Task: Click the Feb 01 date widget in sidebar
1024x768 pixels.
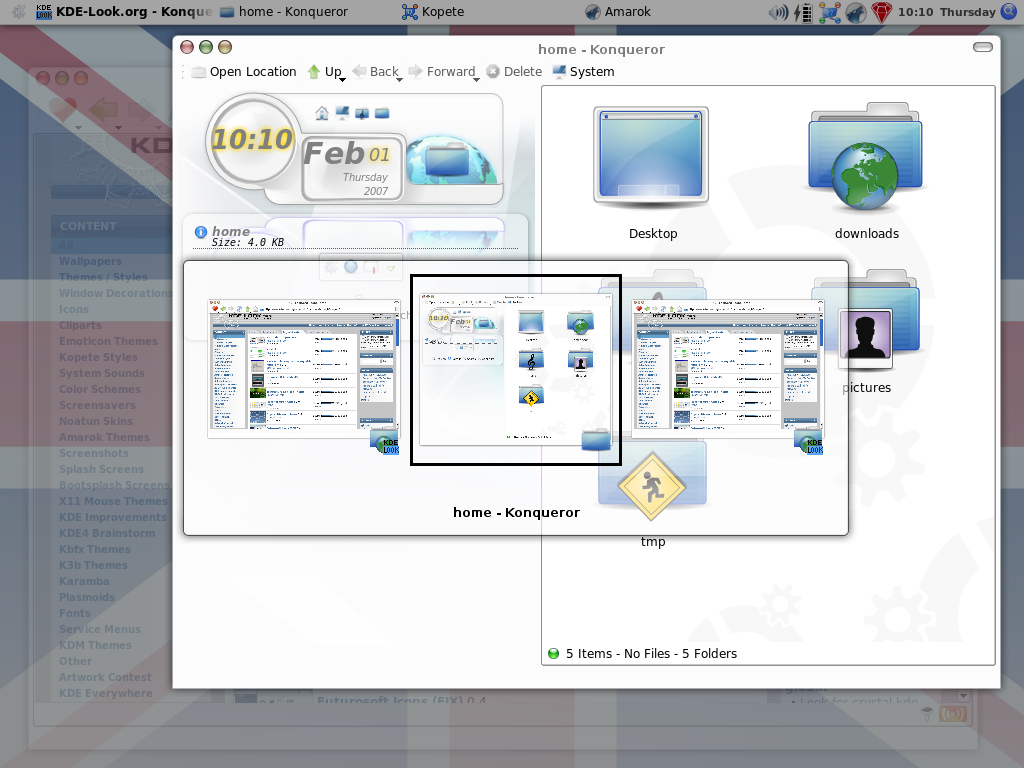Action: point(353,168)
